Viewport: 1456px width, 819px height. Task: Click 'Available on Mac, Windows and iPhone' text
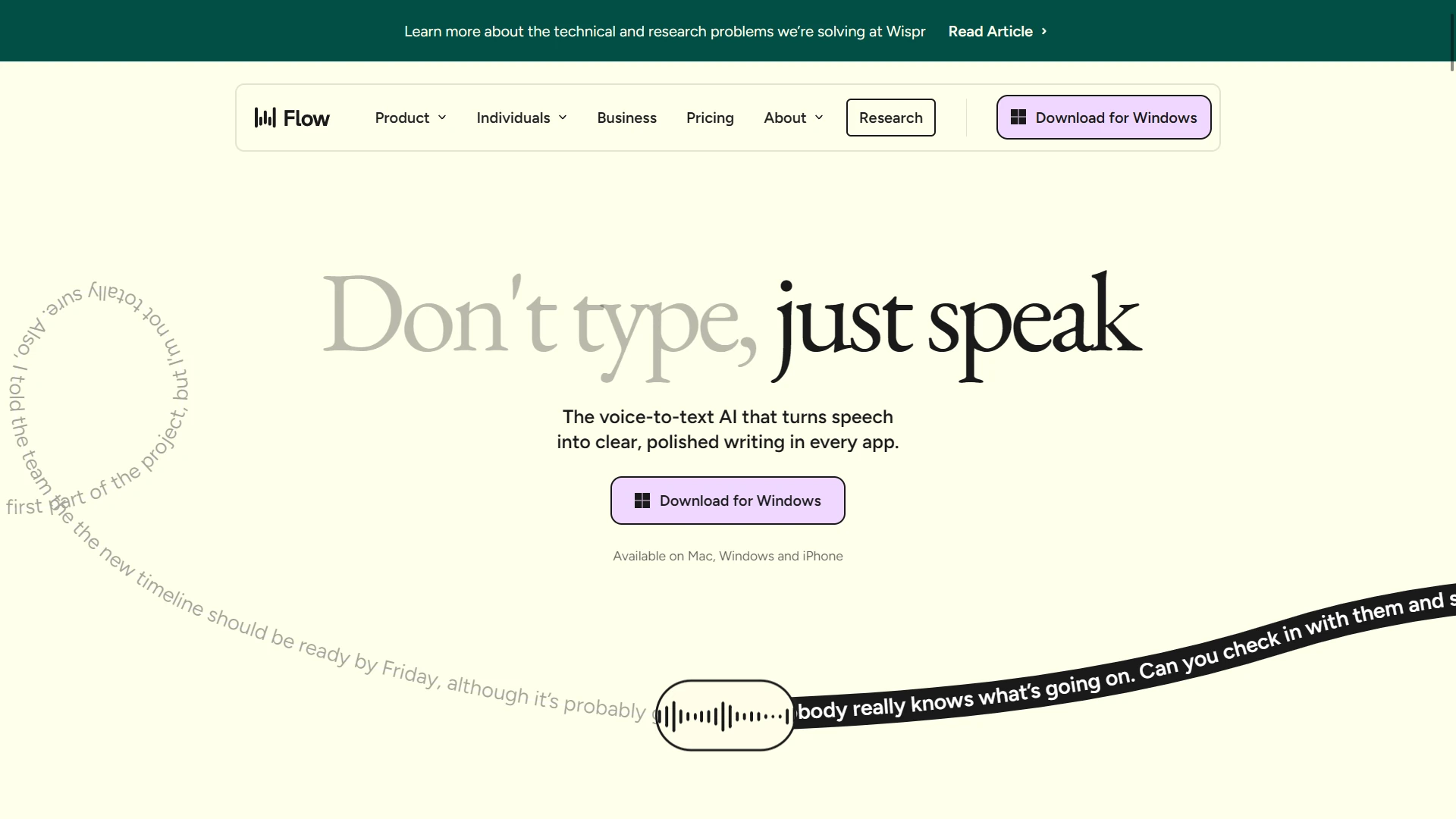click(x=727, y=556)
